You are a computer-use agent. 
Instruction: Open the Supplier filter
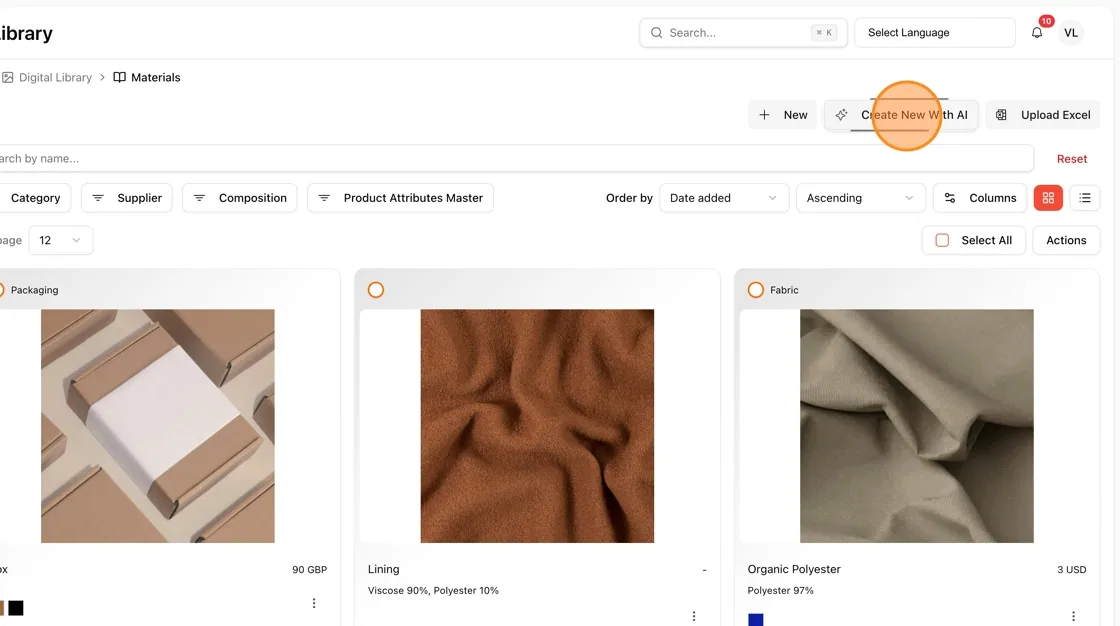point(126,198)
